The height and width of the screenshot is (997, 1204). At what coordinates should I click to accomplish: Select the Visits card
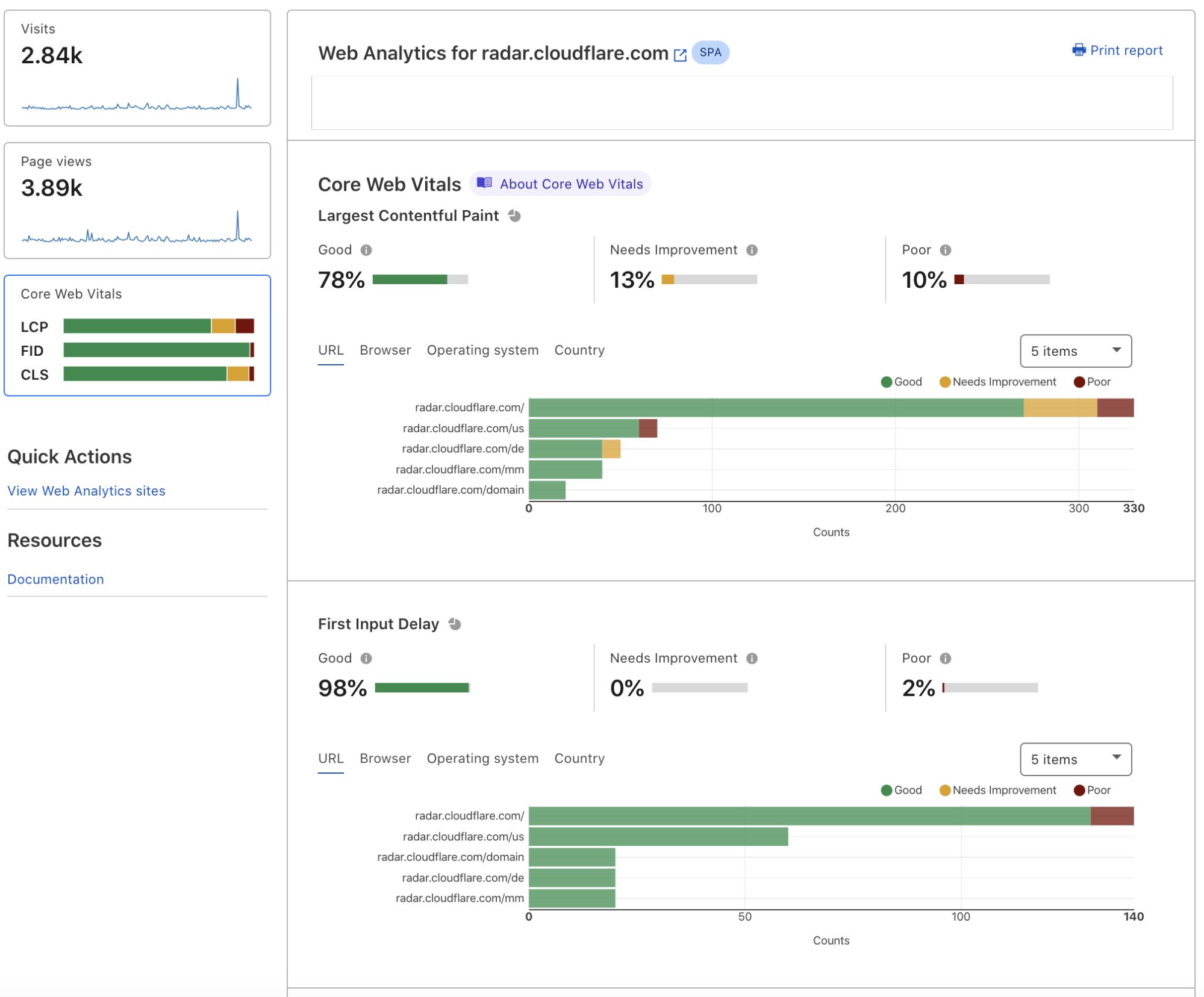(x=137, y=68)
